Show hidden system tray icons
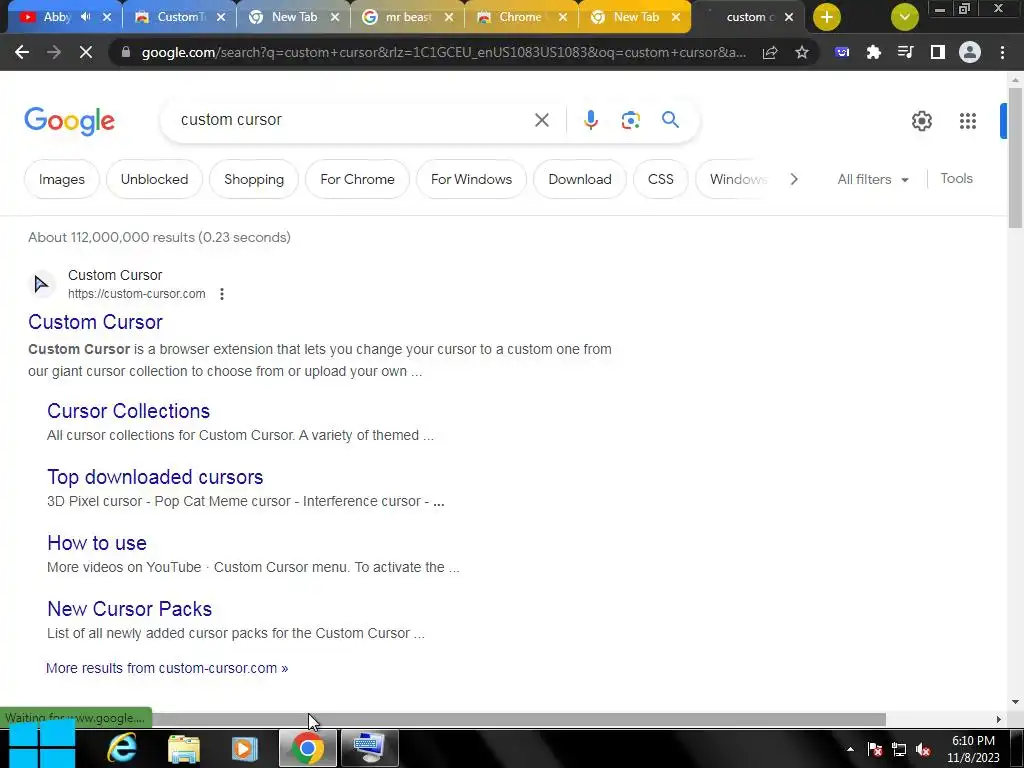Viewport: 1024px width, 768px height. coord(850,749)
